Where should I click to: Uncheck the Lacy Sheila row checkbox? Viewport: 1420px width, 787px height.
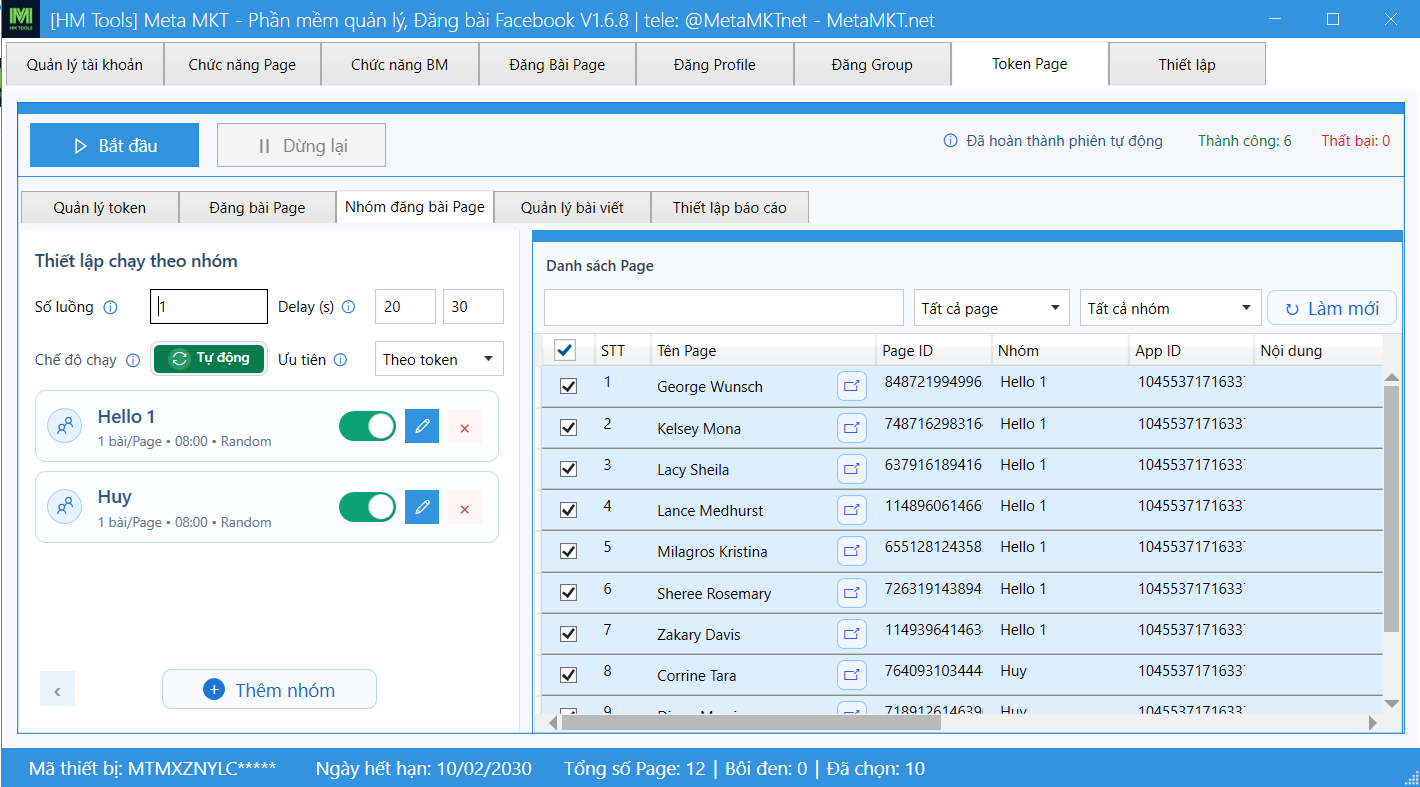click(568, 469)
